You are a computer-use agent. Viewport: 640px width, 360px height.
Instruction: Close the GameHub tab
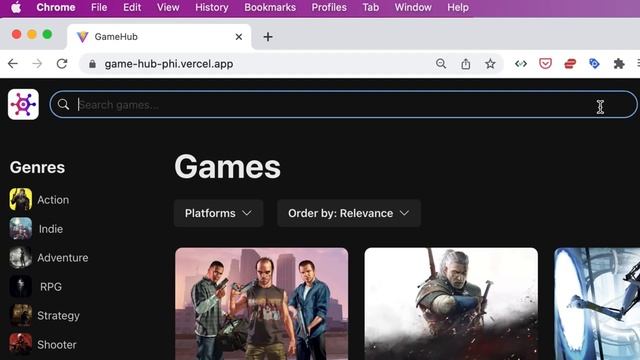click(239, 37)
